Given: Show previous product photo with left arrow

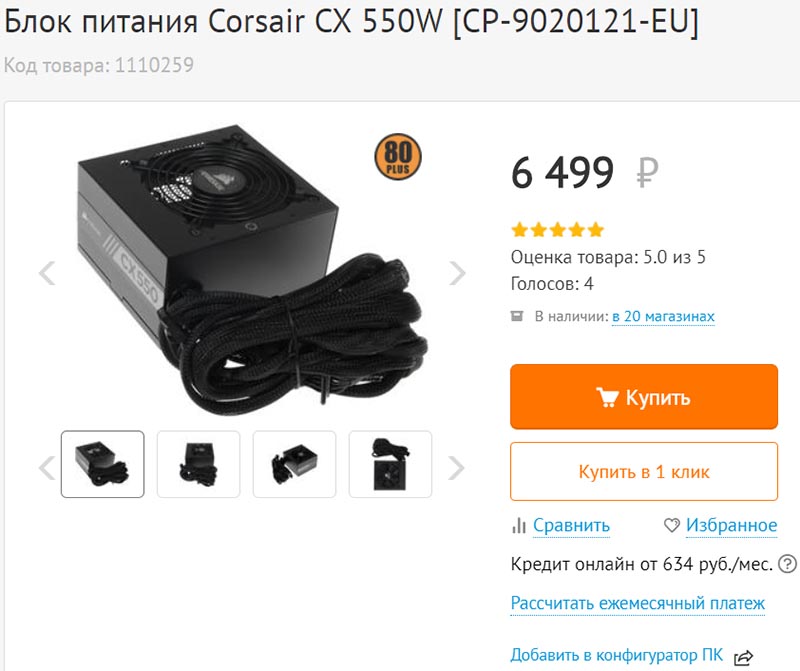Looking at the screenshot, I should pyautogui.click(x=47, y=273).
